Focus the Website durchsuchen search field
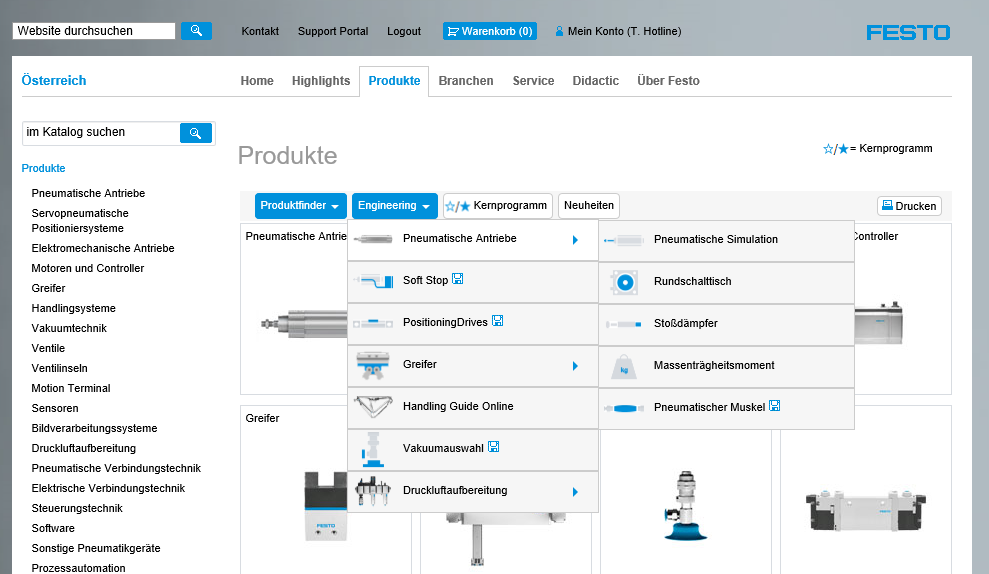This screenshot has width=989, height=574. 94,31
